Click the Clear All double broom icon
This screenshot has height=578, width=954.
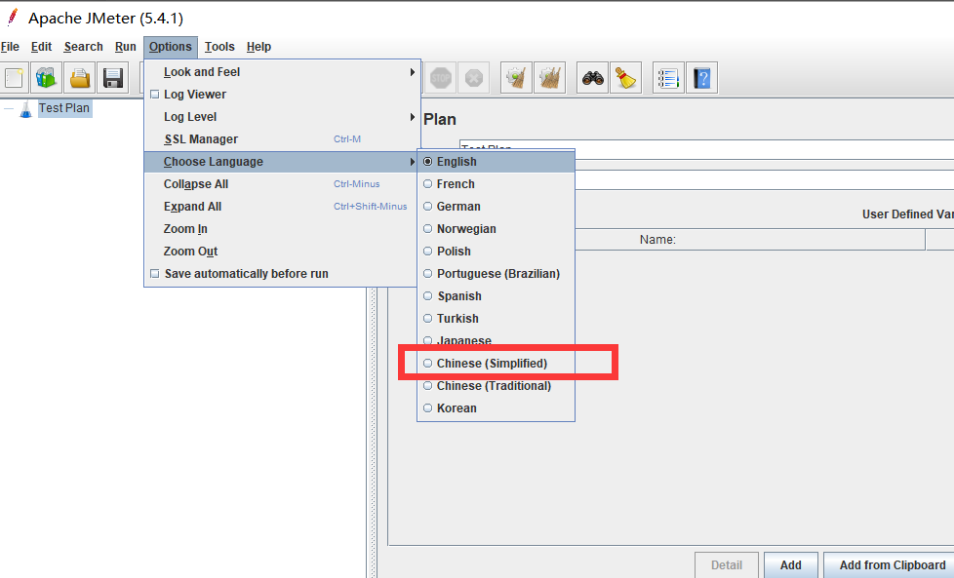point(549,78)
